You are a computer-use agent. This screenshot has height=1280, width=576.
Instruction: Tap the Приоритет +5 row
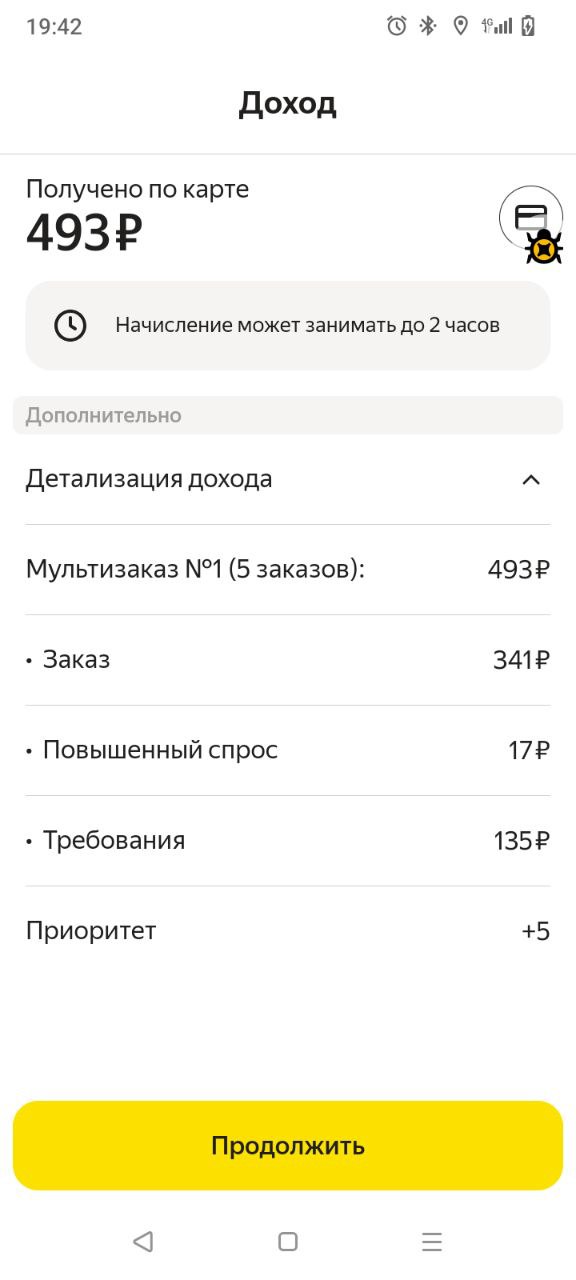point(288,931)
